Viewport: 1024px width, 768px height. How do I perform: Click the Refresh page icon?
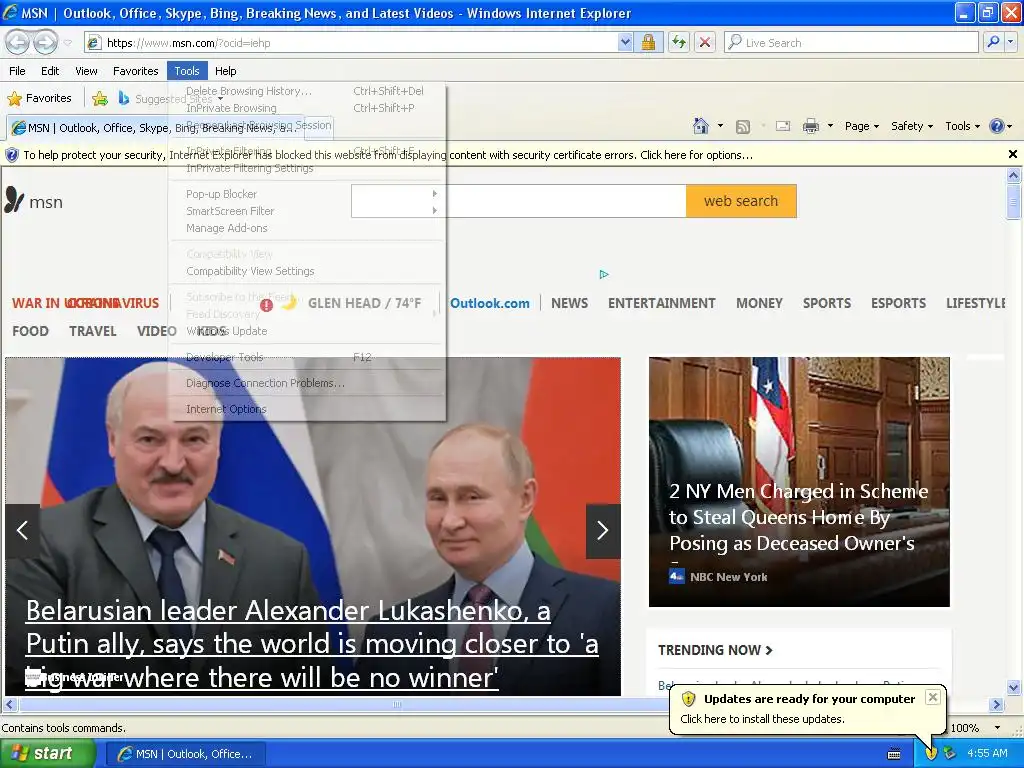coord(679,43)
